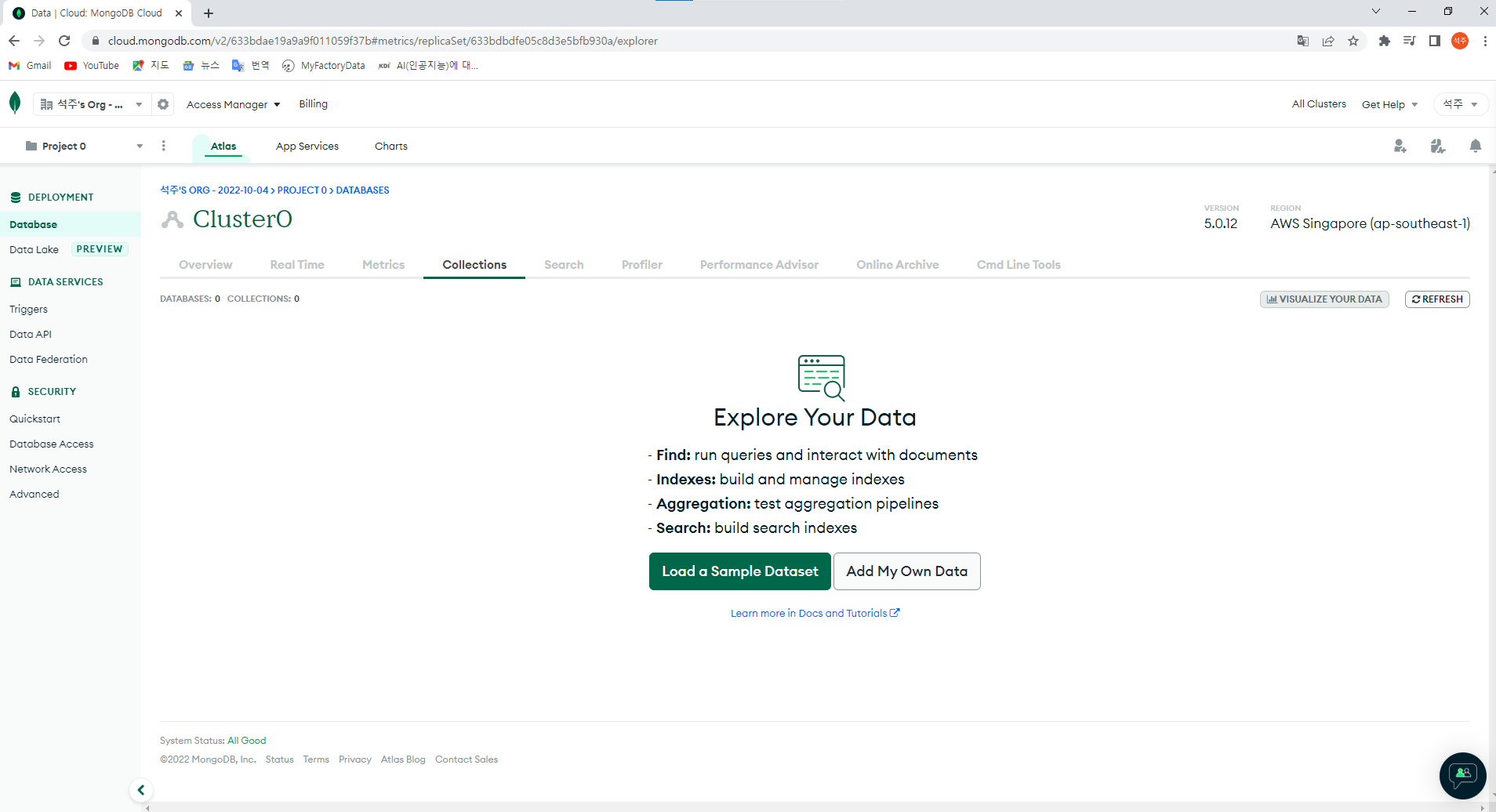Open the support chat bubble
1496x812 pixels.
click(1462, 775)
